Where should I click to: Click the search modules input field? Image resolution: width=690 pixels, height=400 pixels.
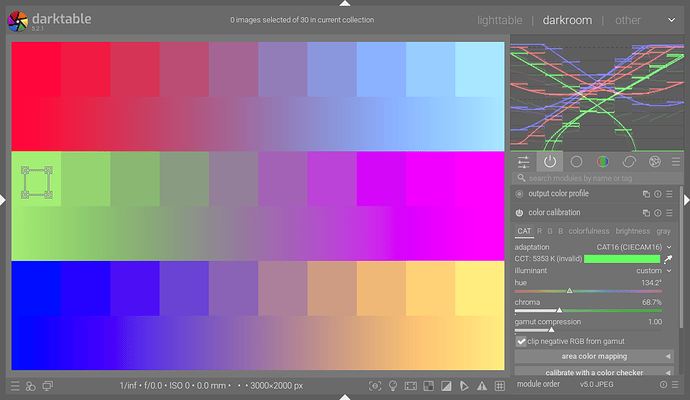[594, 178]
